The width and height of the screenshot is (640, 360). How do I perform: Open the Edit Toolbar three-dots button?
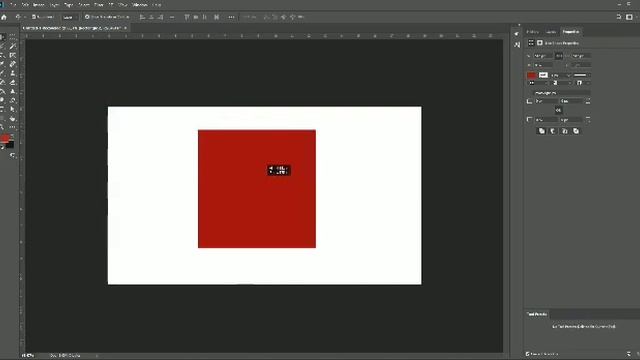click(x=13, y=127)
